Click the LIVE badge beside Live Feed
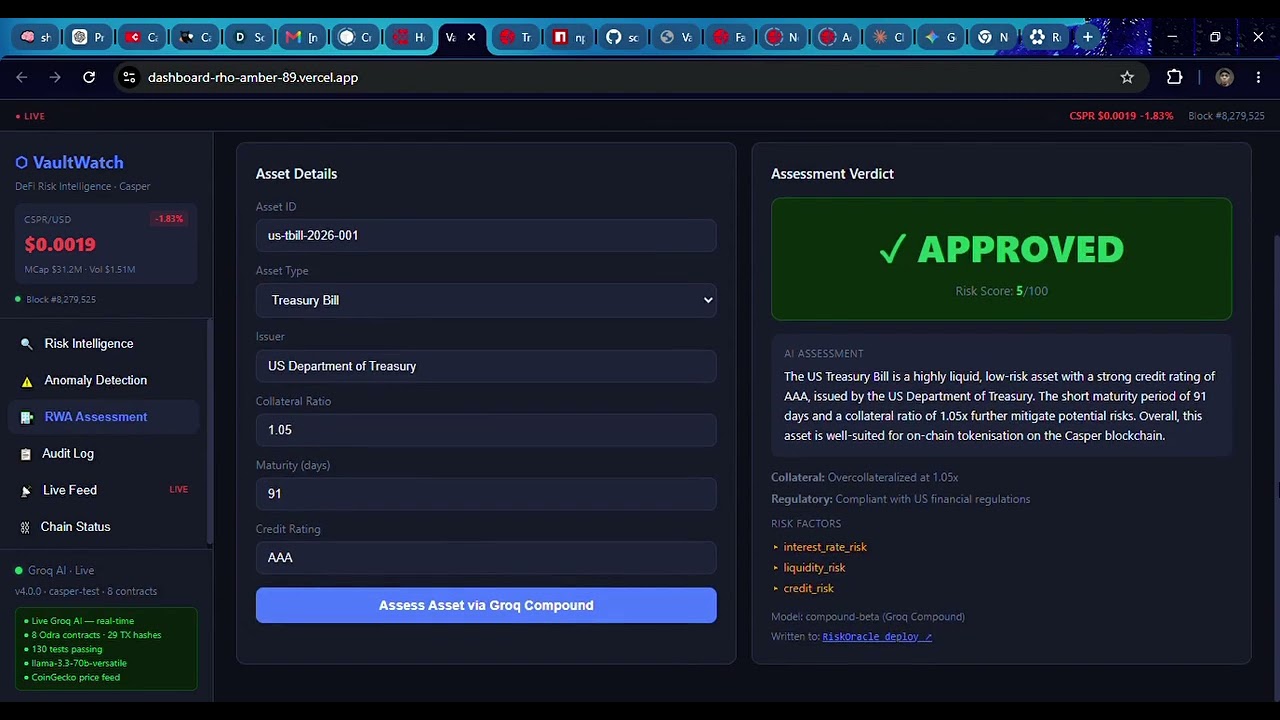Image resolution: width=1280 pixels, height=720 pixels. pos(178,490)
